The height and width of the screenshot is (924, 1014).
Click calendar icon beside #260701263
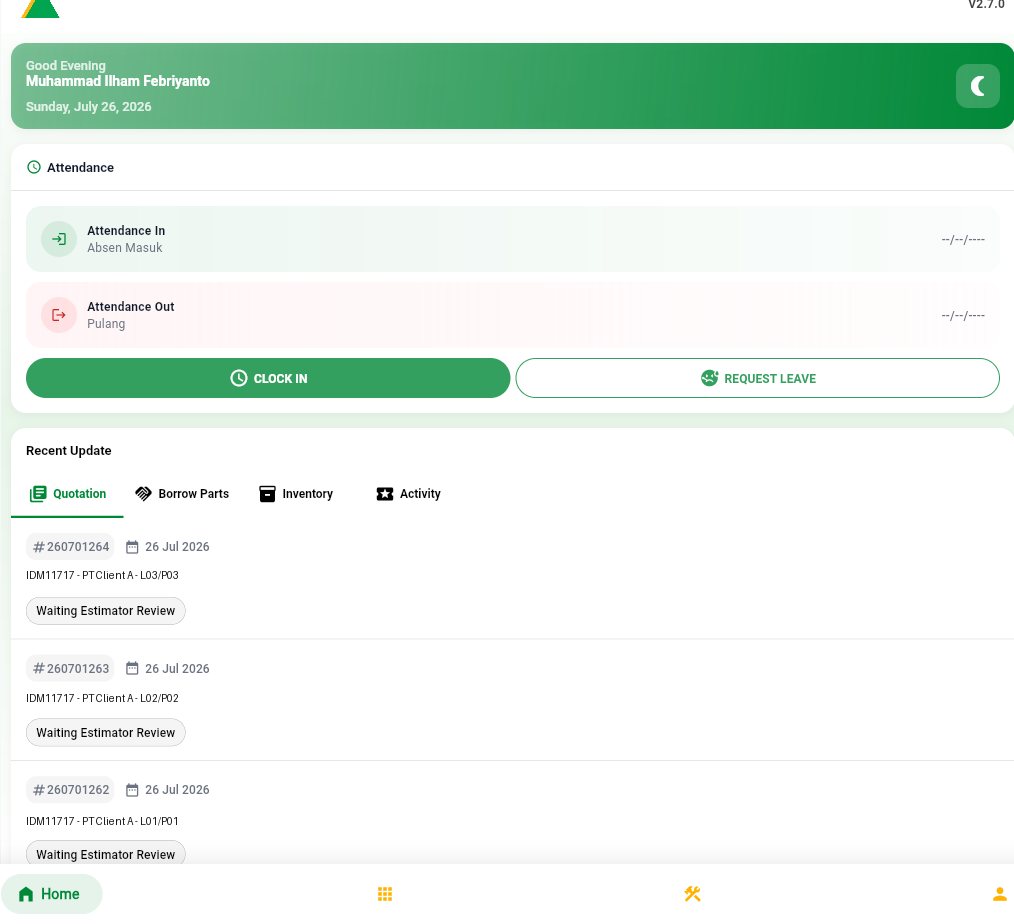[132, 669]
